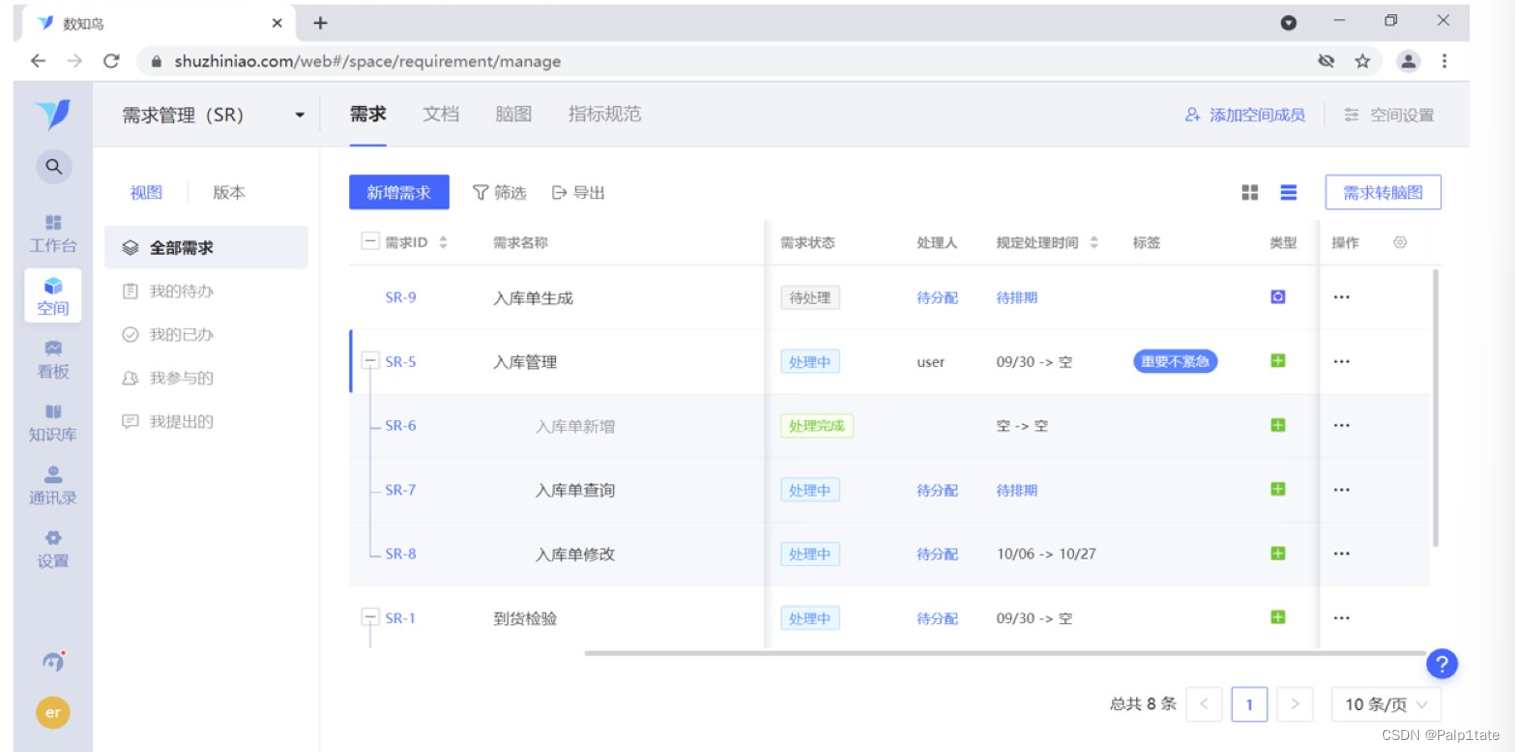Viewport: 1515px width, 752px height.
Task: Reload the page in the browser
Action: pos(111,61)
